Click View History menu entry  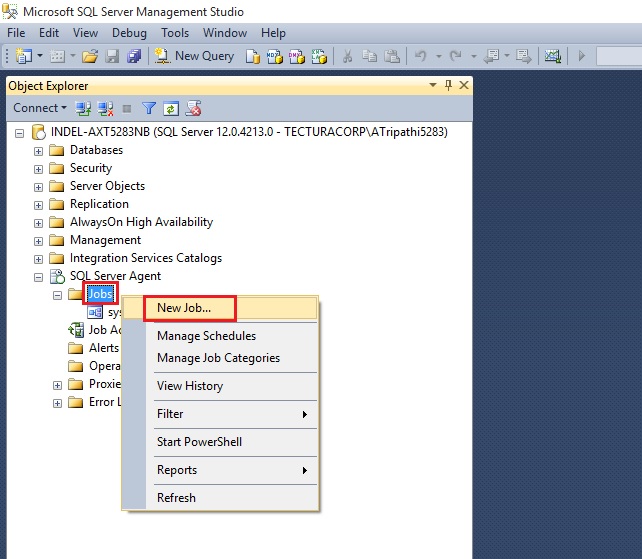[x=190, y=386]
